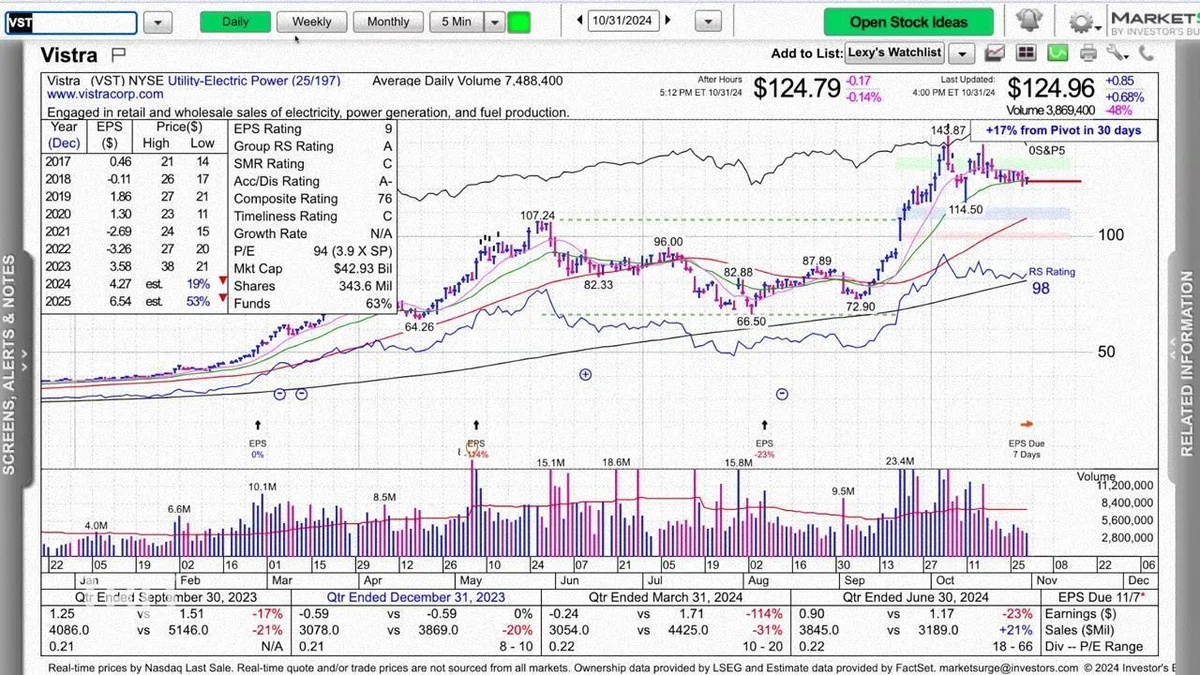Open the 5 Min interval dropdown arrow
Screen dimensions: 1200x675
click(x=494, y=21)
